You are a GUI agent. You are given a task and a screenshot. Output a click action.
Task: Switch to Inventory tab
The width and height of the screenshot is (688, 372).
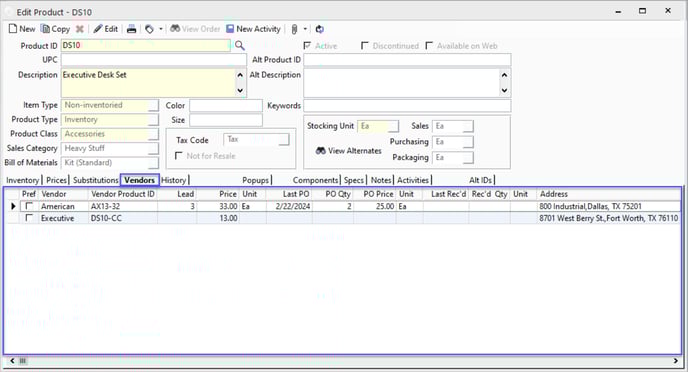click(22, 180)
